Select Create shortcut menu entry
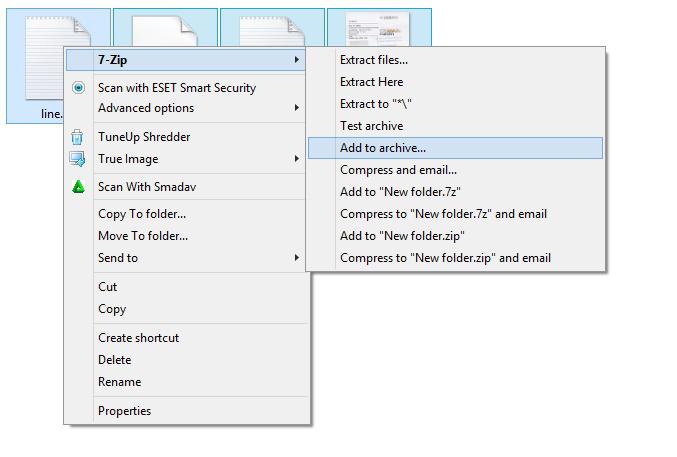Viewport: 677px width, 457px height. 139,338
